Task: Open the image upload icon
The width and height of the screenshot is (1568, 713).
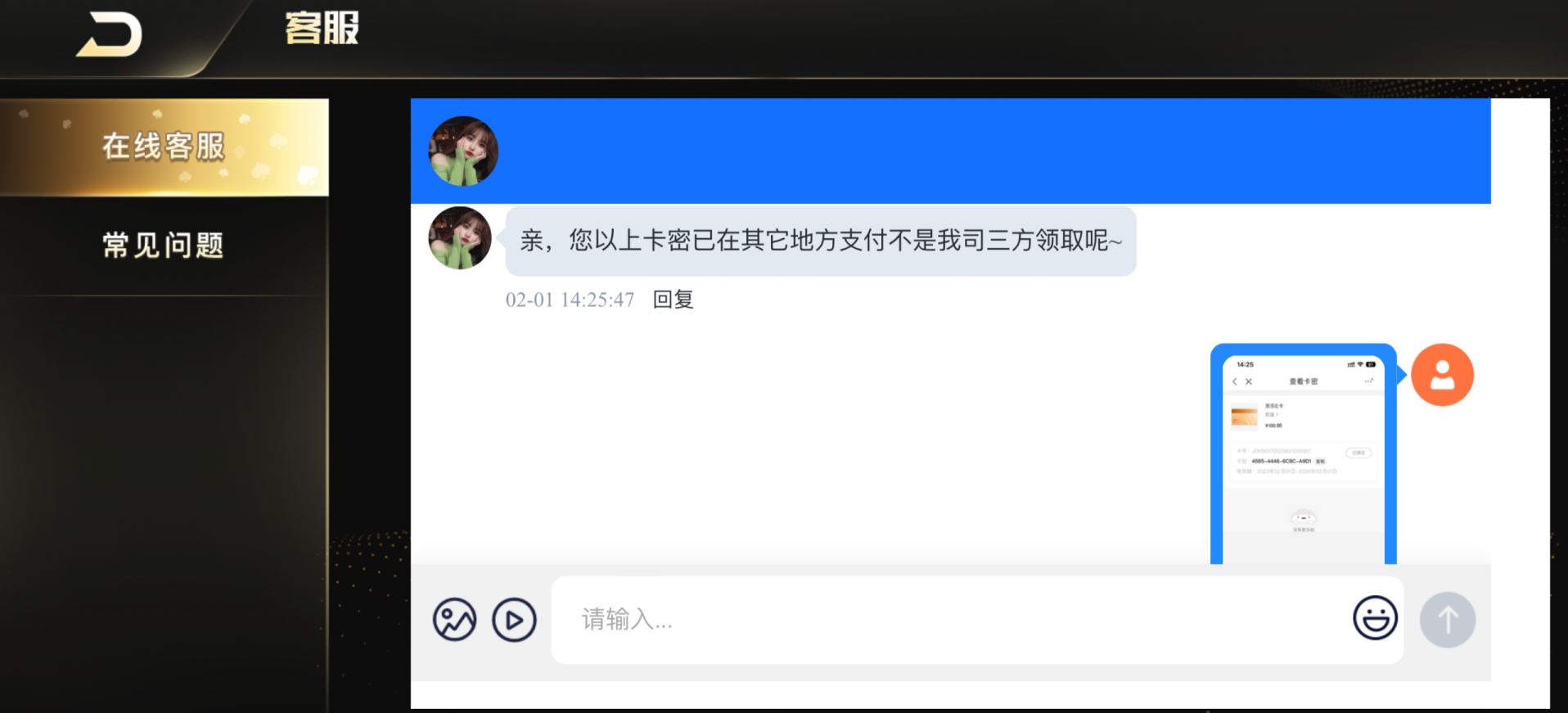Action: [x=454, y=620]
